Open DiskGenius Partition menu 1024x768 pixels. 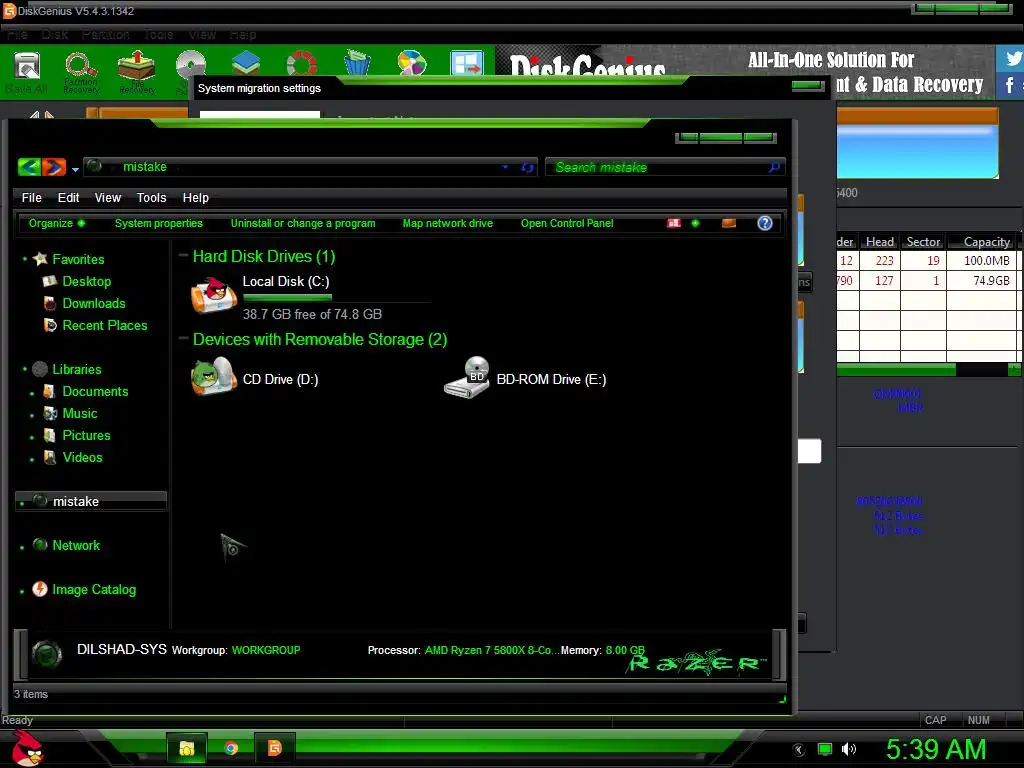(105, 35)
